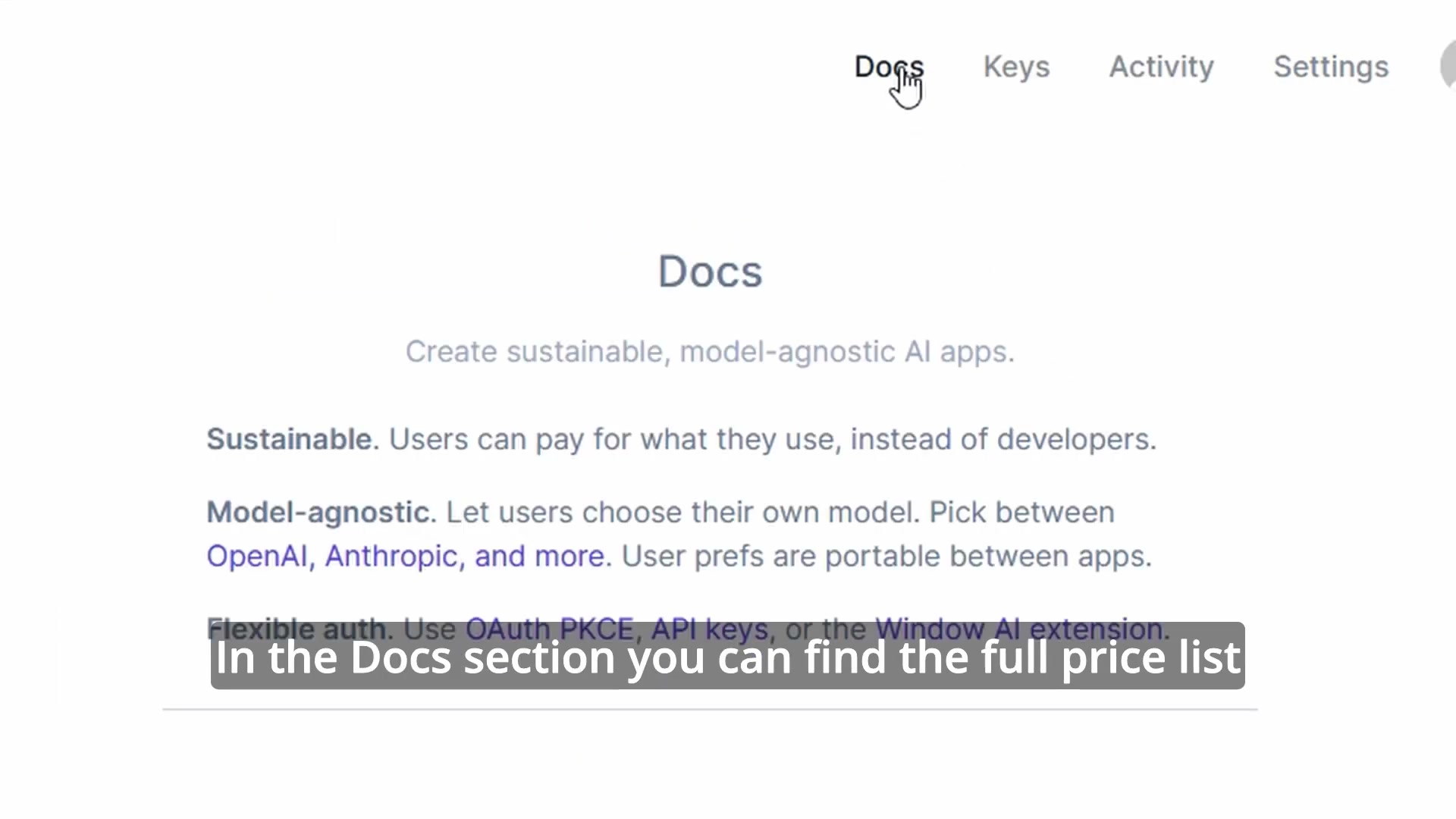Click the "Create sustainable, model-agnostic AI apps" subtitle
The height and width of the screenshot is (819, 1456).
pyautogui.click(x=710, y=352)
